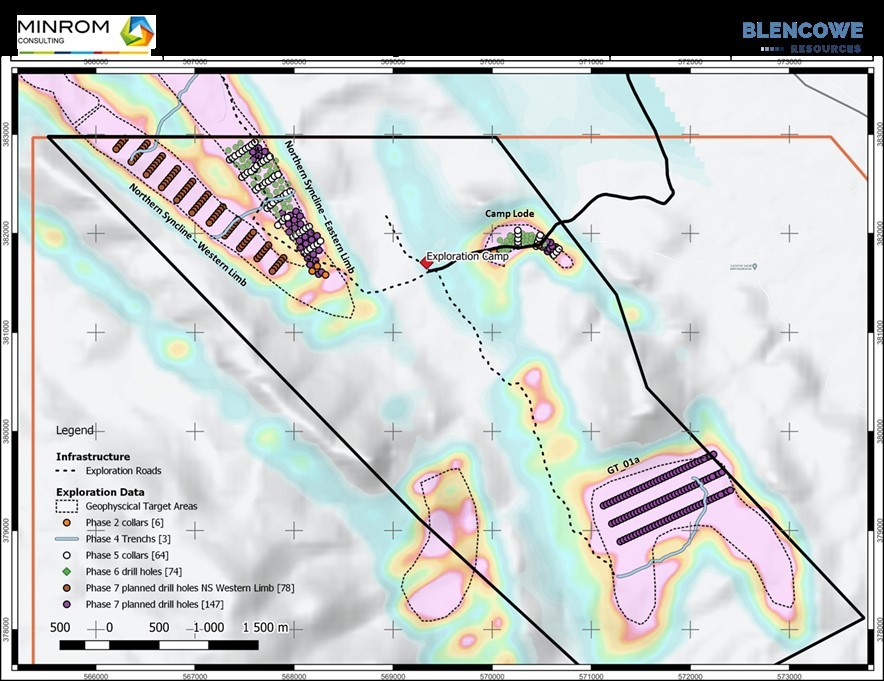Select the Camp Lode map label
884x681 pixels.
(510, 214)
